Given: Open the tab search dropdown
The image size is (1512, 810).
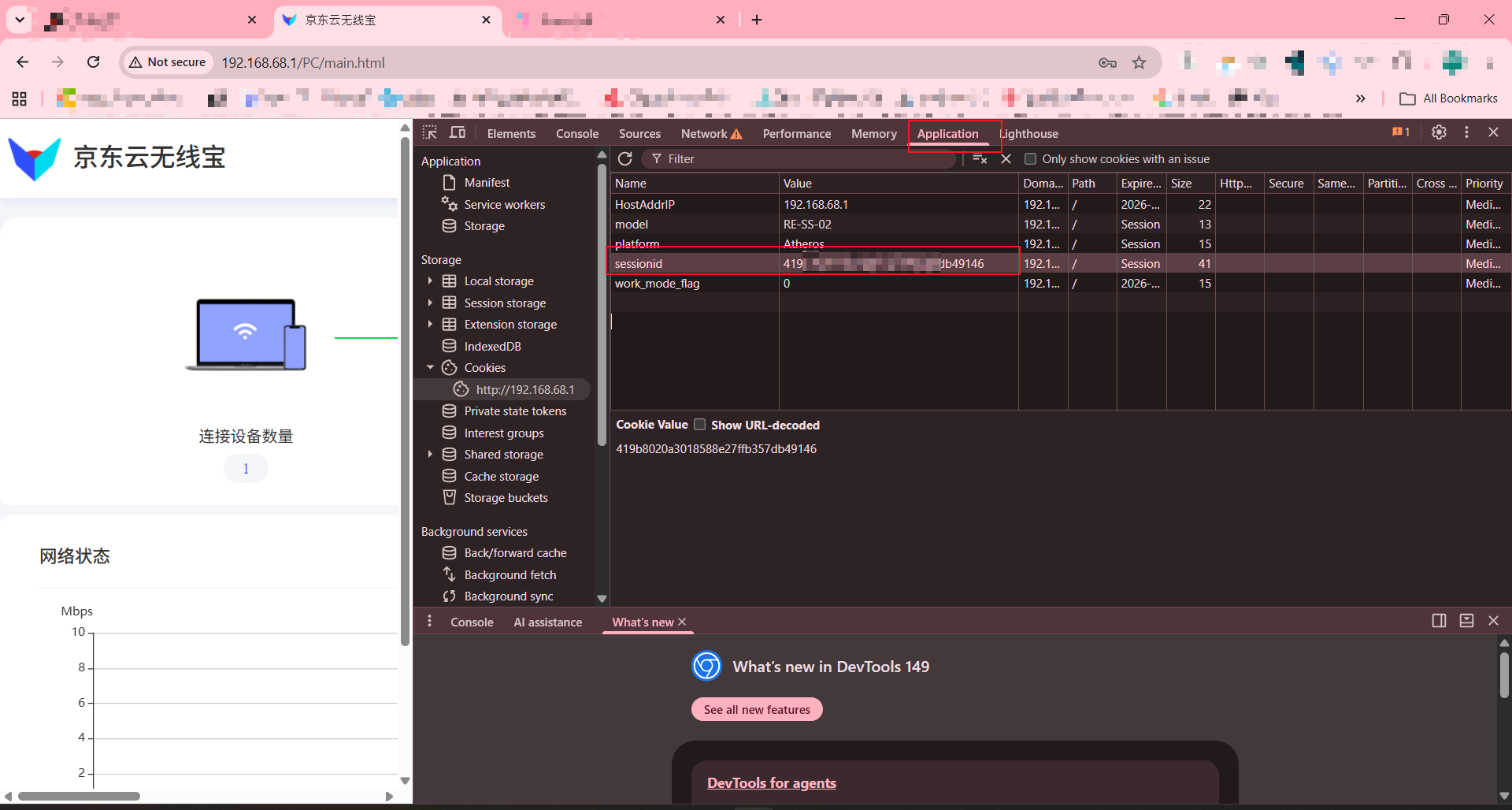Looking at the screenshot, I should 19,19.
